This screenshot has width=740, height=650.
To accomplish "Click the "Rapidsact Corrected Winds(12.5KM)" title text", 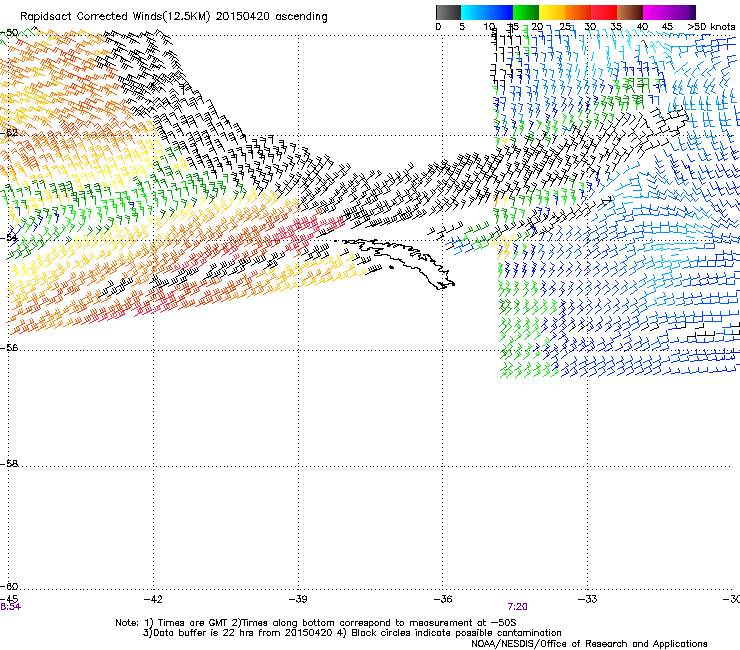I will (115, 17).
